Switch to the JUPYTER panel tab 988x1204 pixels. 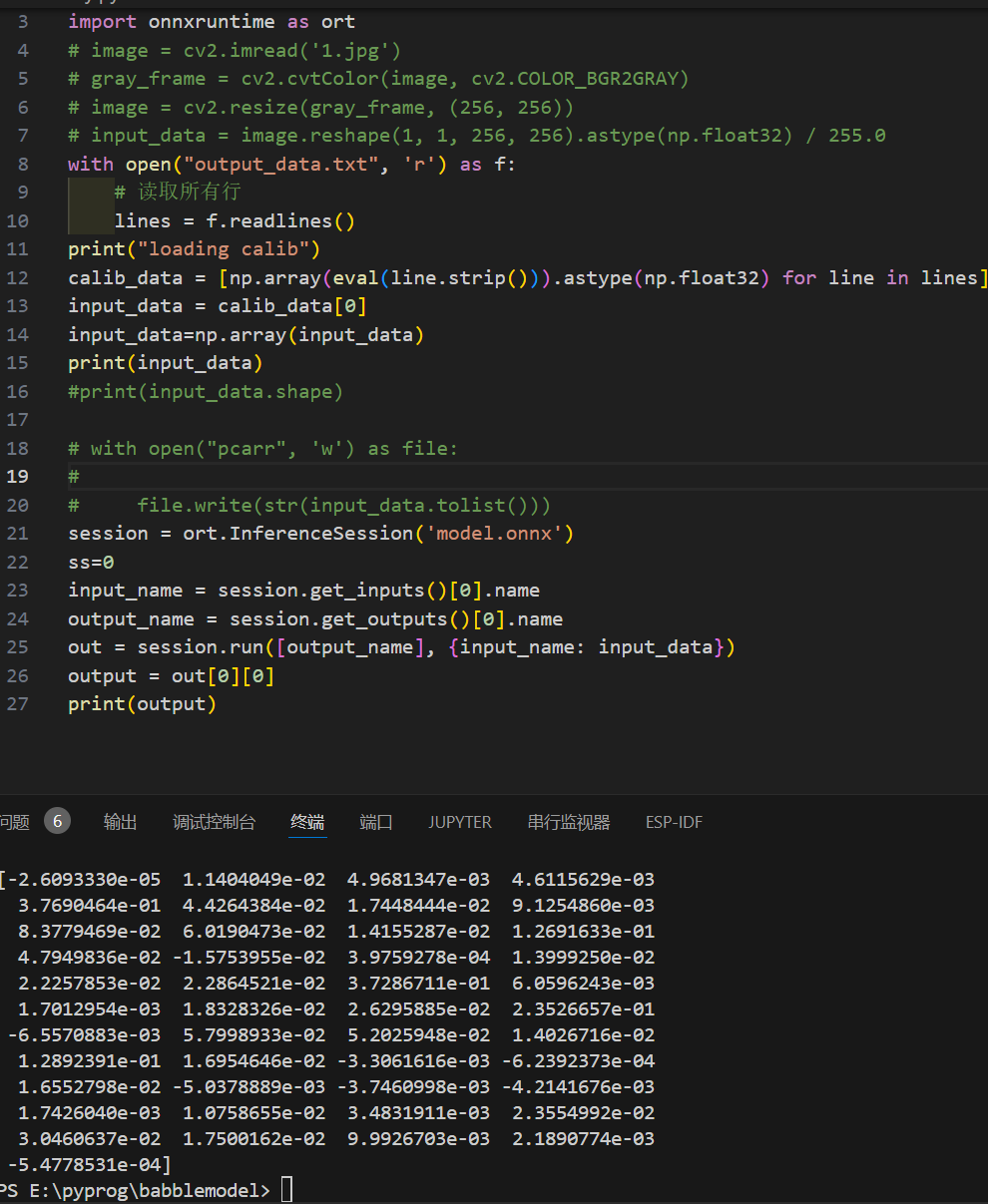(x=460, y=822)
